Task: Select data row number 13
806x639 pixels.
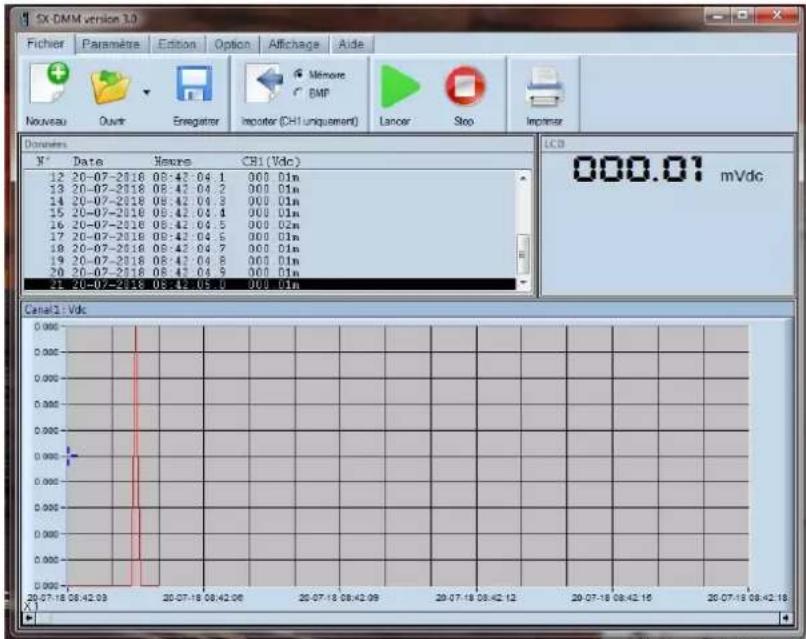Action: 269,189
